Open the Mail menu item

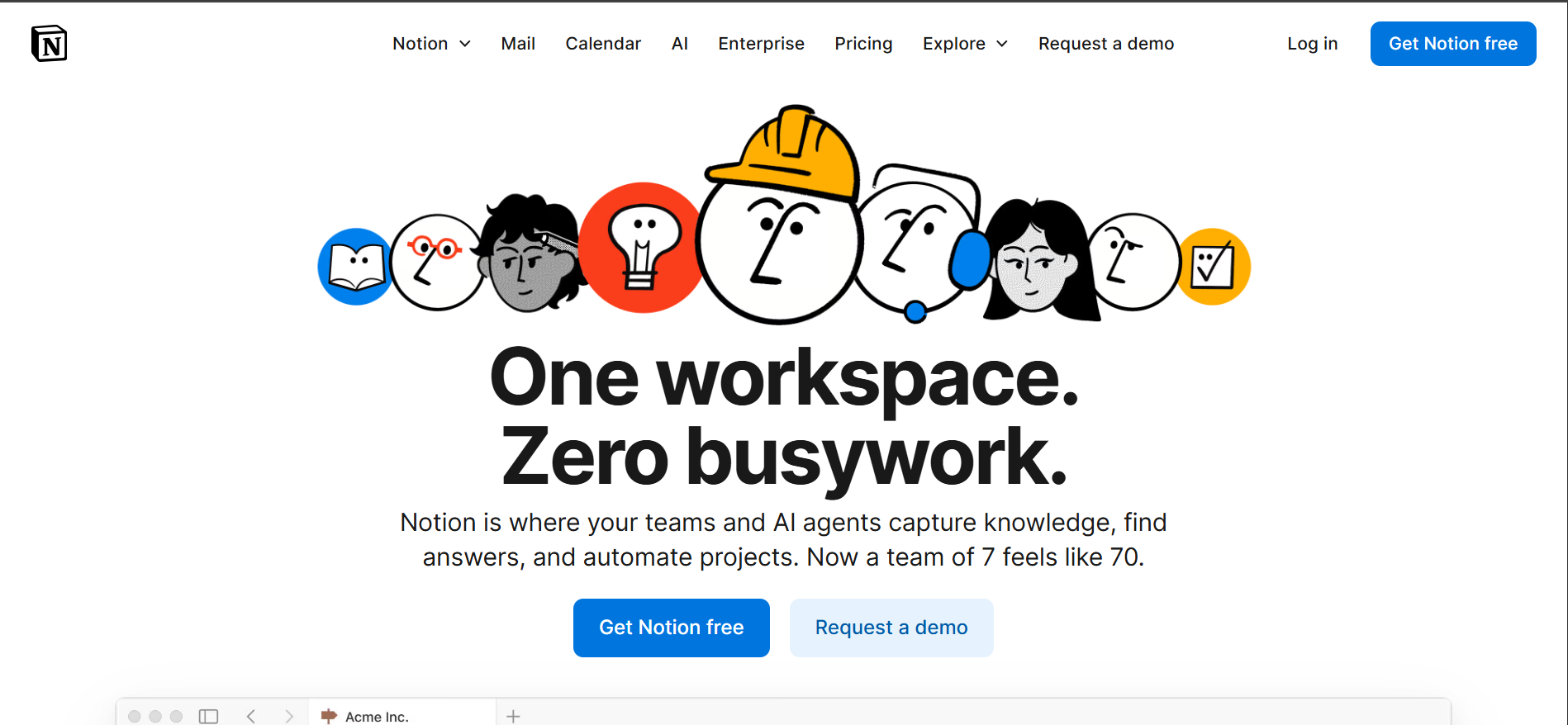click(518, 44)
